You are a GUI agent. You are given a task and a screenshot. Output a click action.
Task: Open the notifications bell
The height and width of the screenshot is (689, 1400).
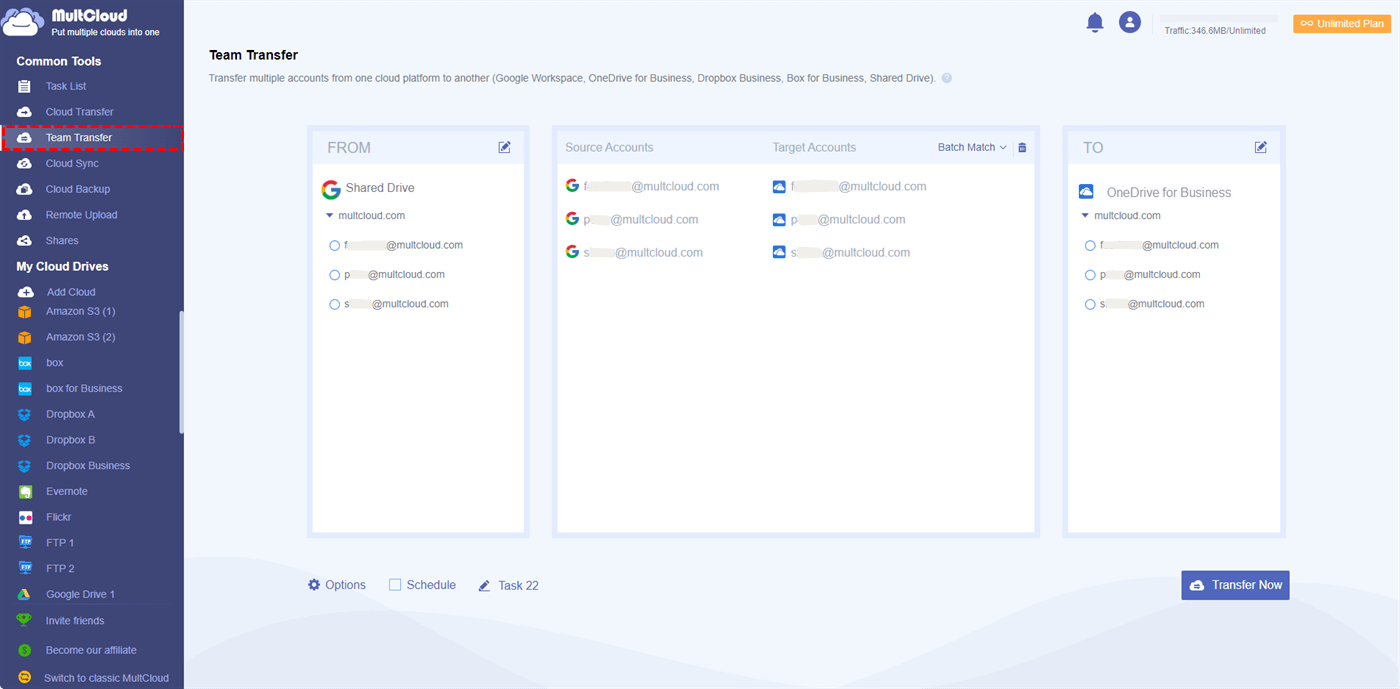1095,22
